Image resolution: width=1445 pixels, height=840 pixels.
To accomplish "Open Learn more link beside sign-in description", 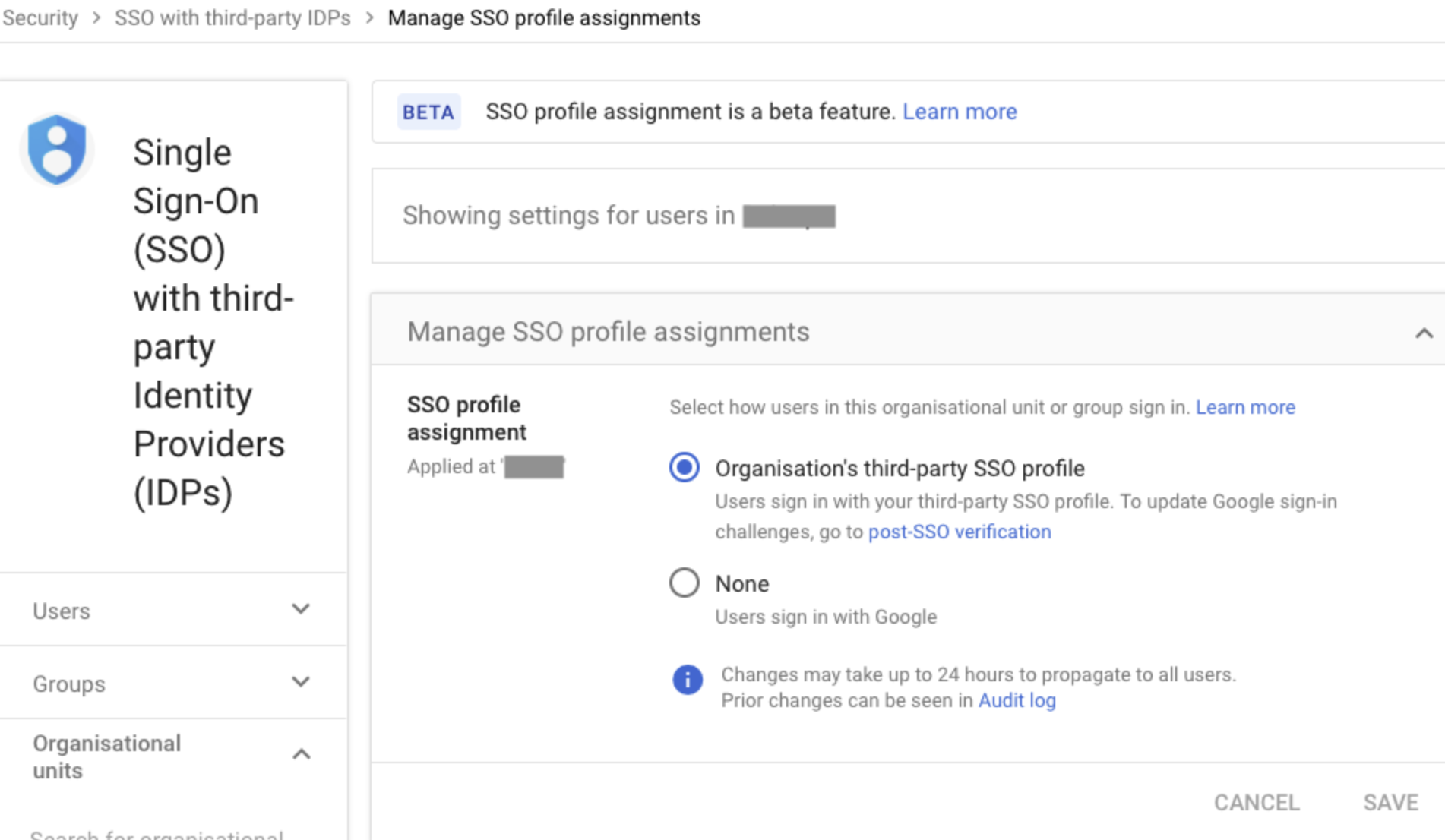I will click(1245, 407).
